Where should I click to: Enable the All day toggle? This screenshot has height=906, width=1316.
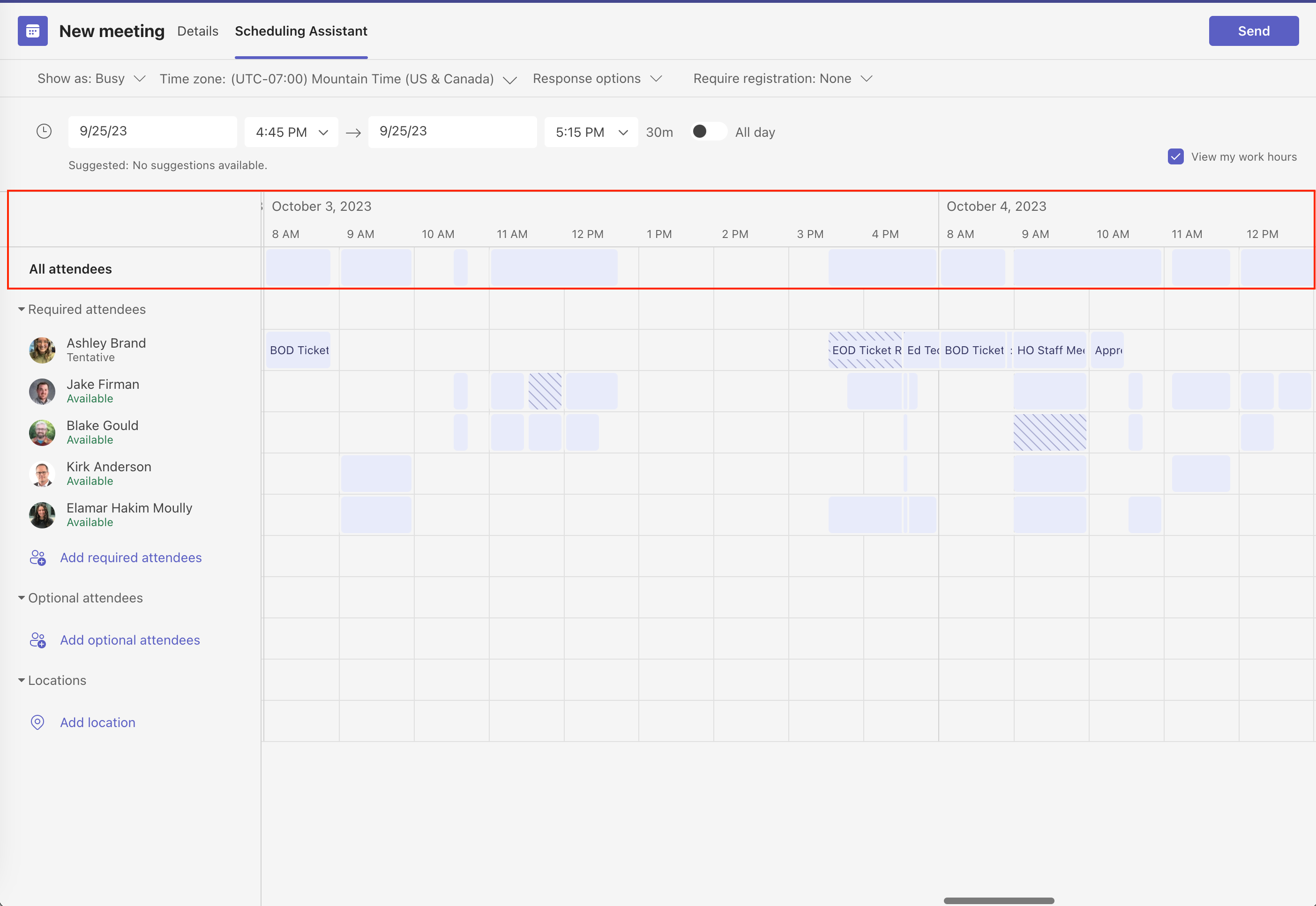(708, 131)
